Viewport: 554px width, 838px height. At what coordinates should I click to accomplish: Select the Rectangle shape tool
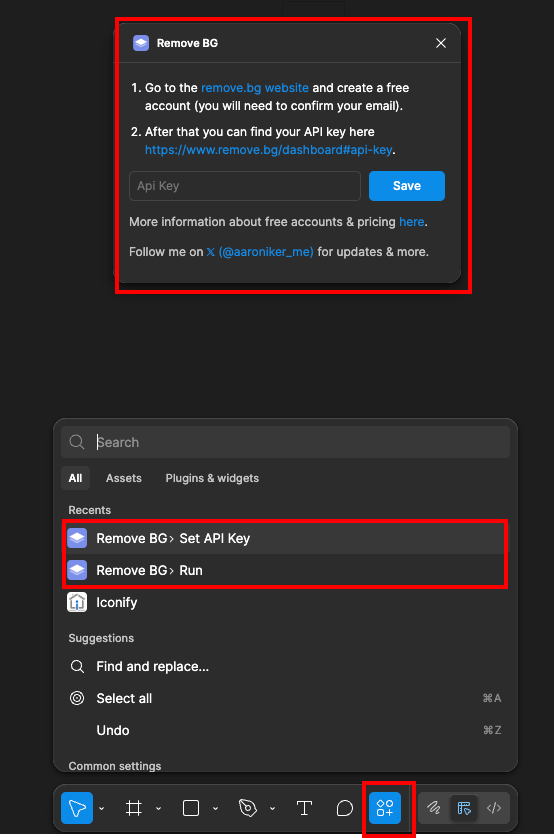(x=191, y=808)
